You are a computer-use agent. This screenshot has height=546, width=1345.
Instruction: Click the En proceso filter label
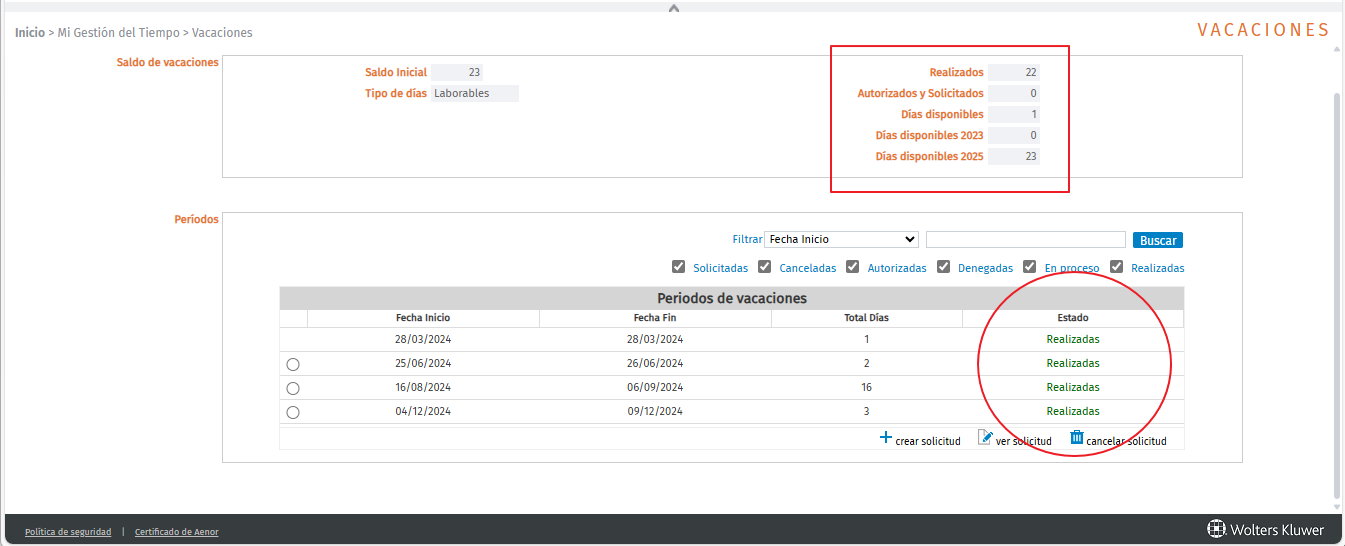1072,268
